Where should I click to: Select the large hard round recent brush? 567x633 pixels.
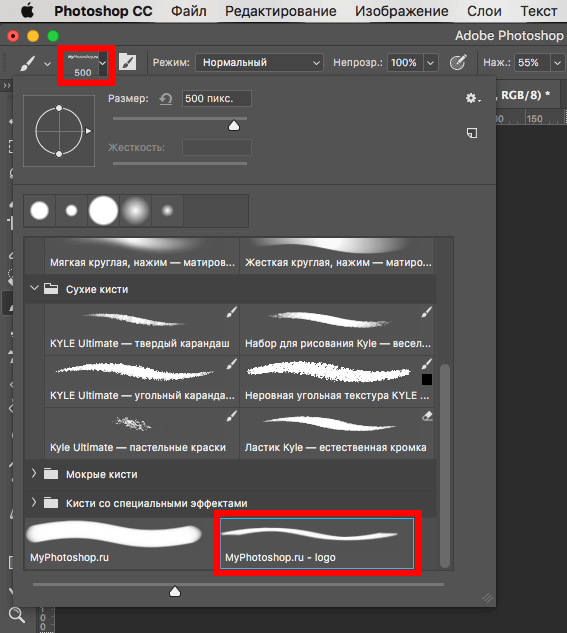pyautogui.click(x=103, y=211)
